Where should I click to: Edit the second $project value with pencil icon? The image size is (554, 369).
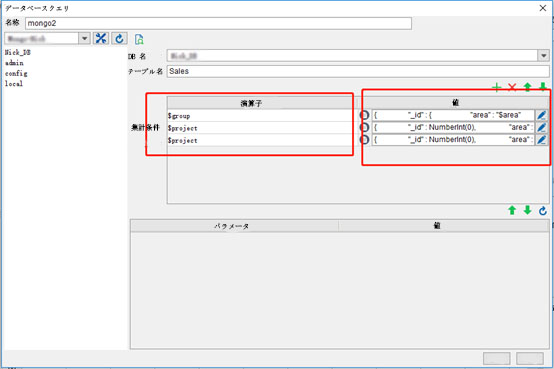click(541, 140)
